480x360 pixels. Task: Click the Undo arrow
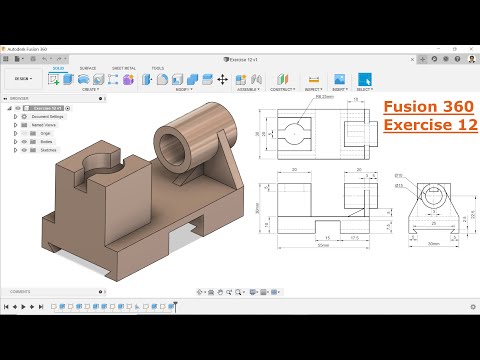[44, 59]
